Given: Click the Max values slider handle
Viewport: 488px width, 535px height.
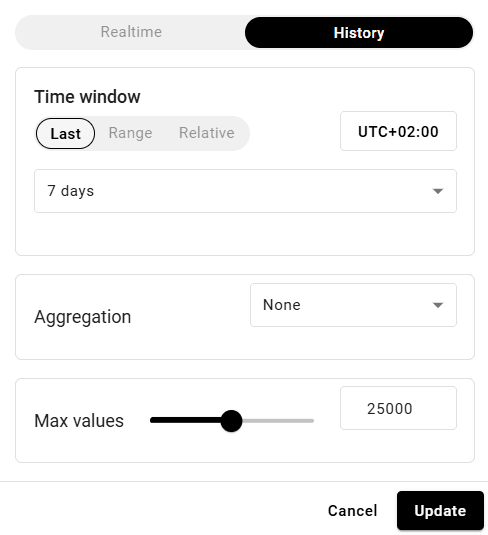Looking at the screenshot, I should click(x=231, y=421).
